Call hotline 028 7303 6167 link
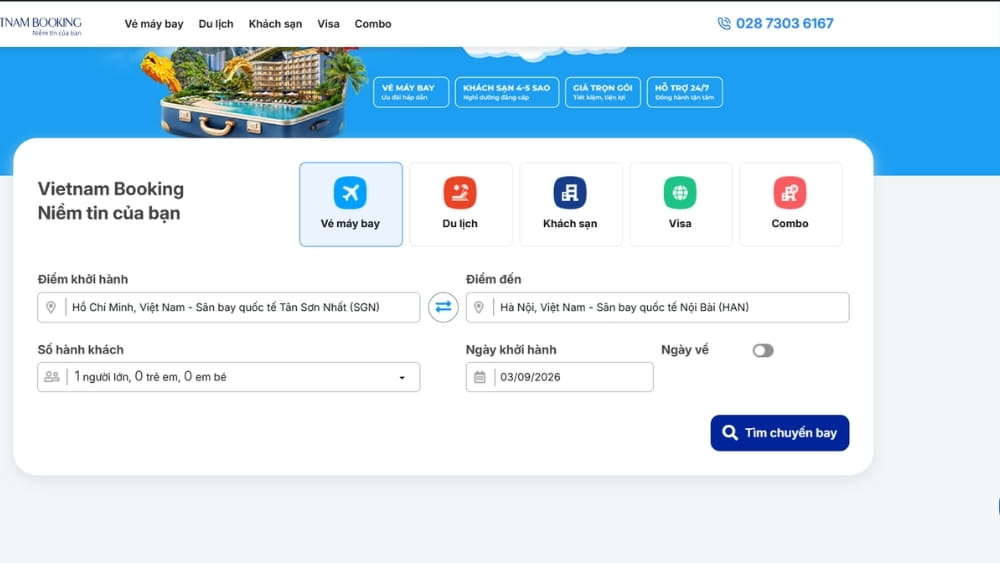1000x563 pixels. (784, 24)
